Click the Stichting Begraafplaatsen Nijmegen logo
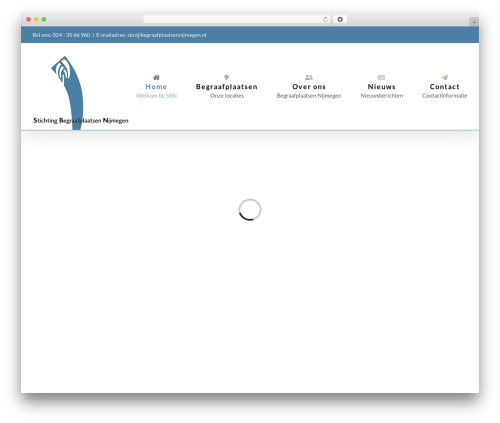This screenshot has height=423, width=500. (x=81, y=93)
